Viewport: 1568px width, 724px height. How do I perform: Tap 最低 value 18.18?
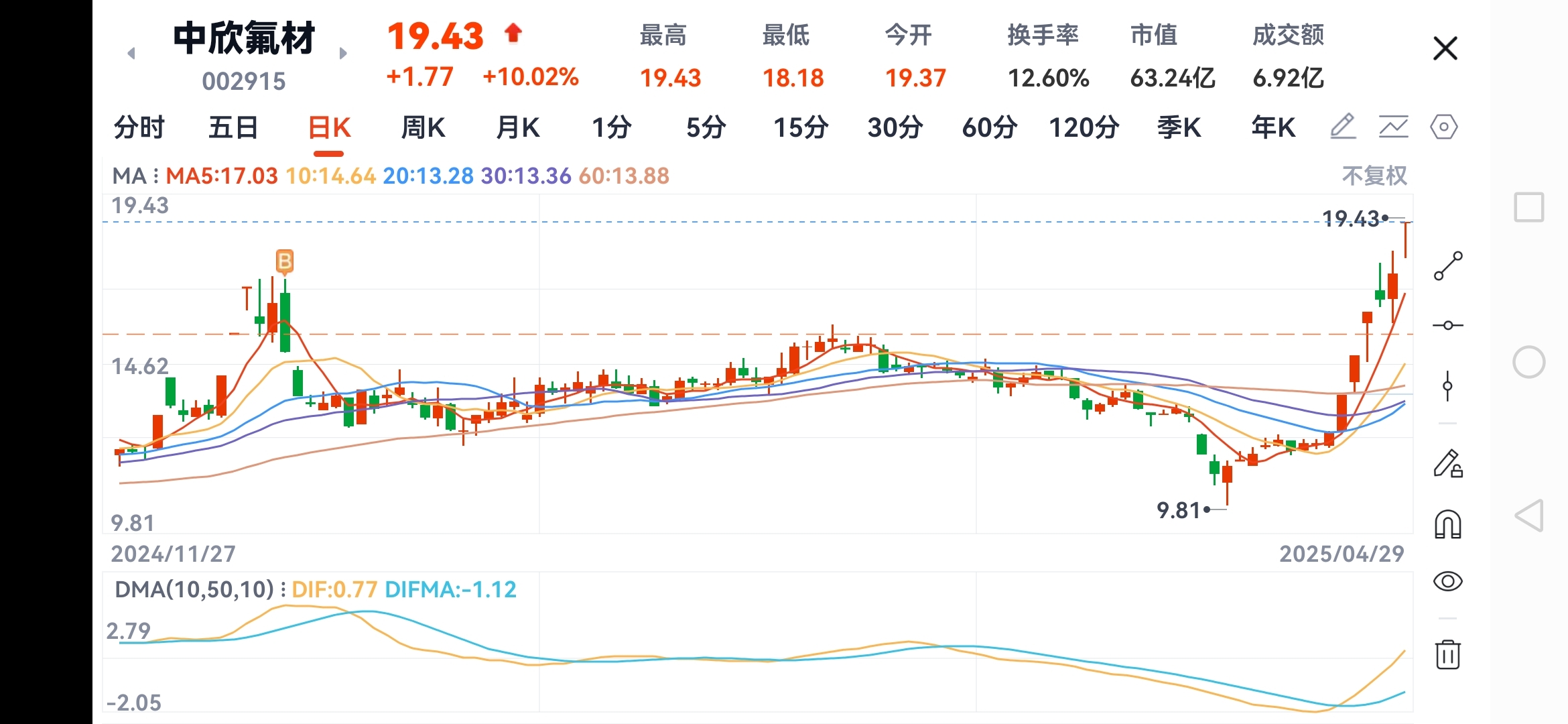point(793,78)
